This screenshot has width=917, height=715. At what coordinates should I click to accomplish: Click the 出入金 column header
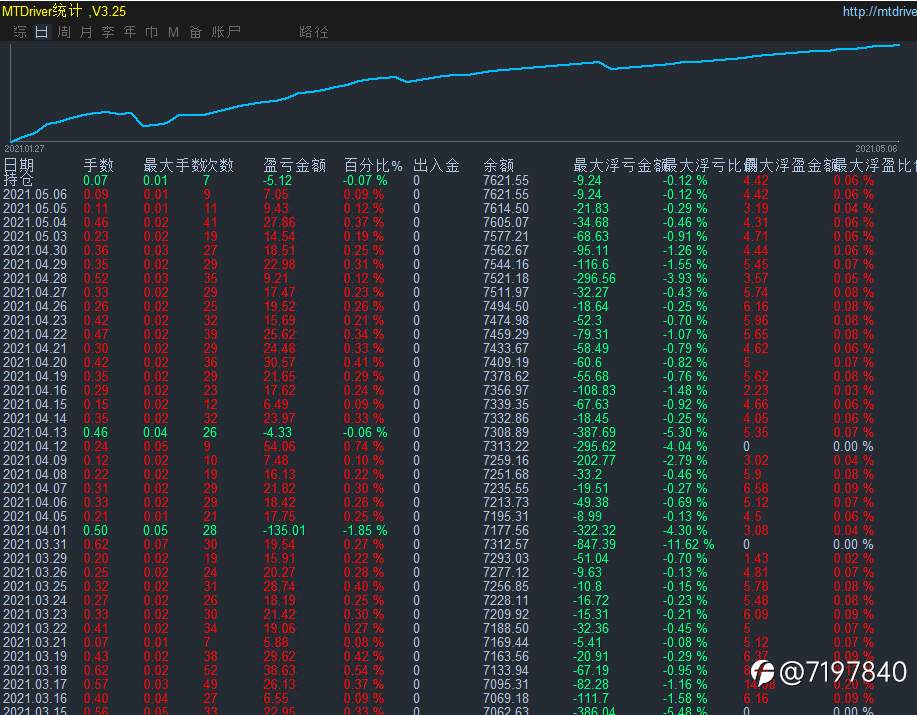436,165
